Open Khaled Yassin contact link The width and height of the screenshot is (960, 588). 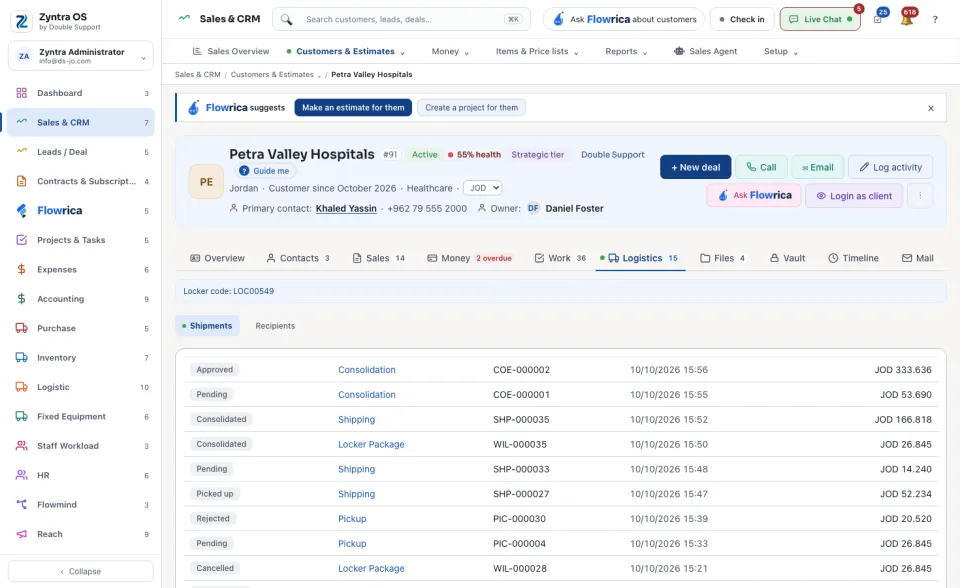(346, 209)
